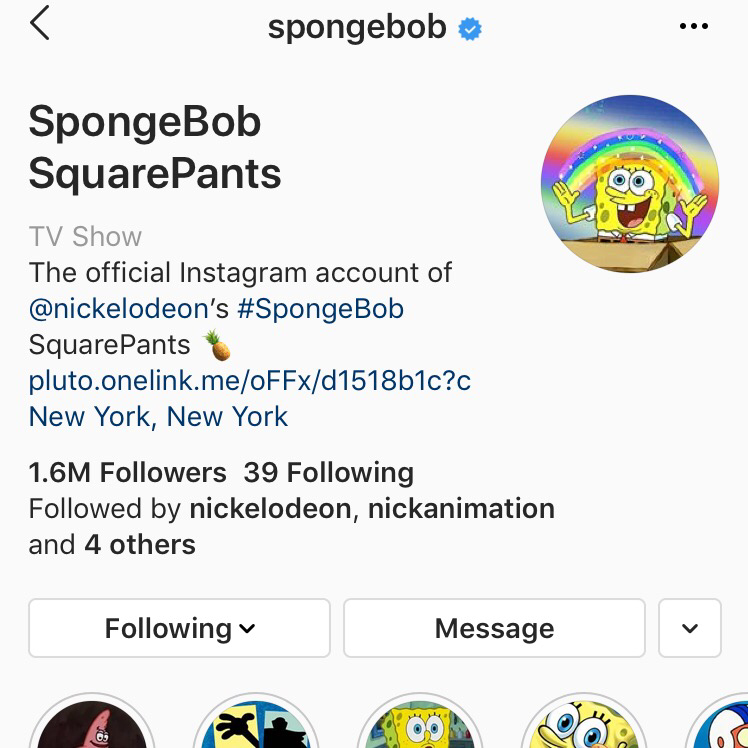Open SpongeBob rainbow profile picture

[629, 185]
